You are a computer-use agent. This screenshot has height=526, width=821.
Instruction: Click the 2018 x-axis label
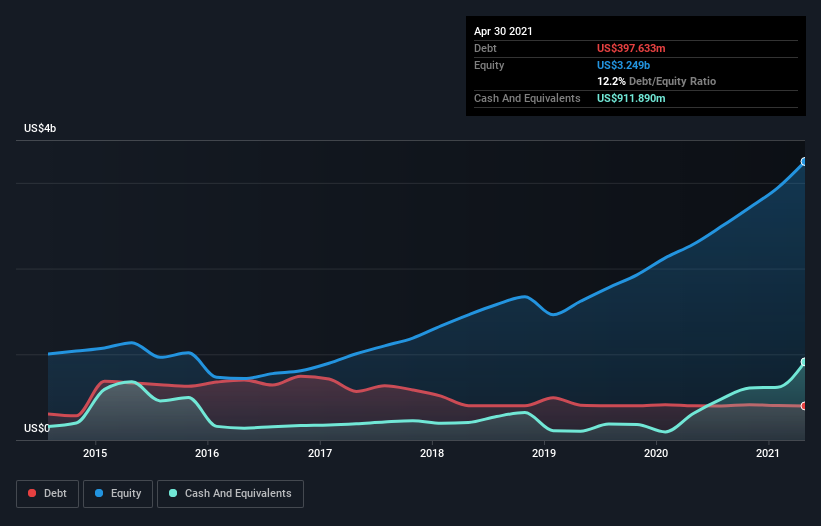tap(432, 453)
